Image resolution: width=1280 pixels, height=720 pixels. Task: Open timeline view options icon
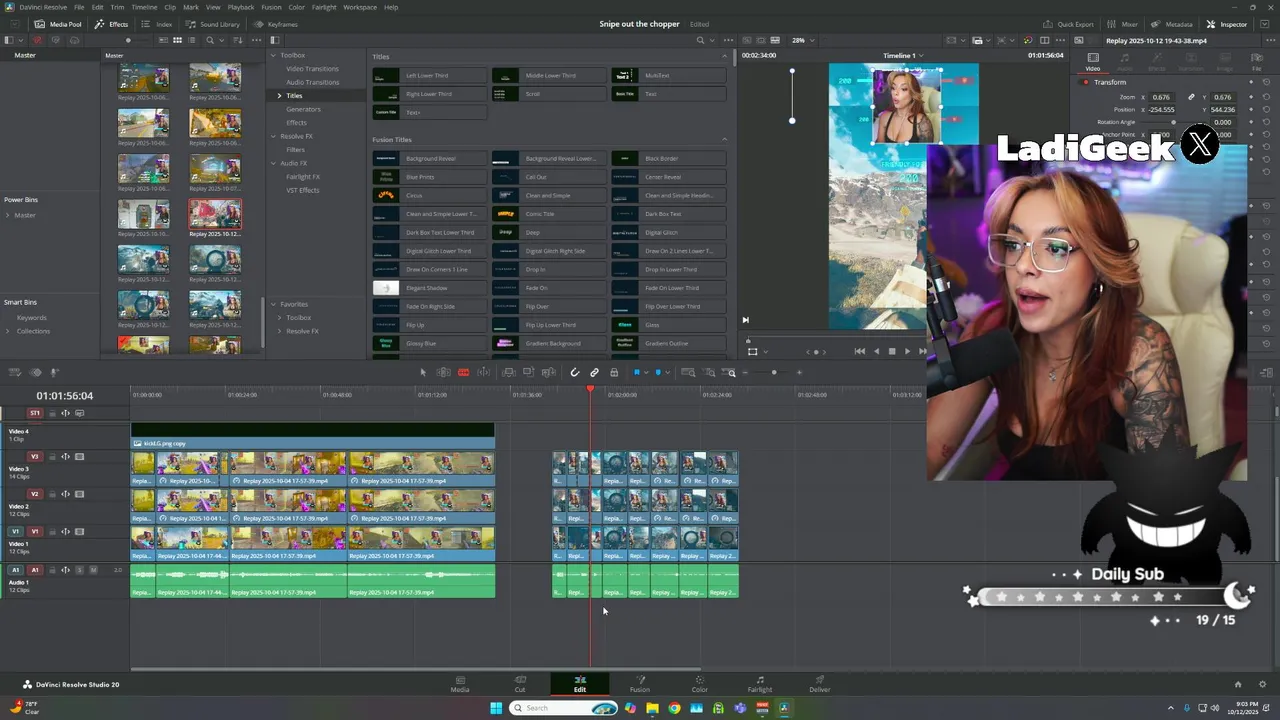tap(15, 372)
